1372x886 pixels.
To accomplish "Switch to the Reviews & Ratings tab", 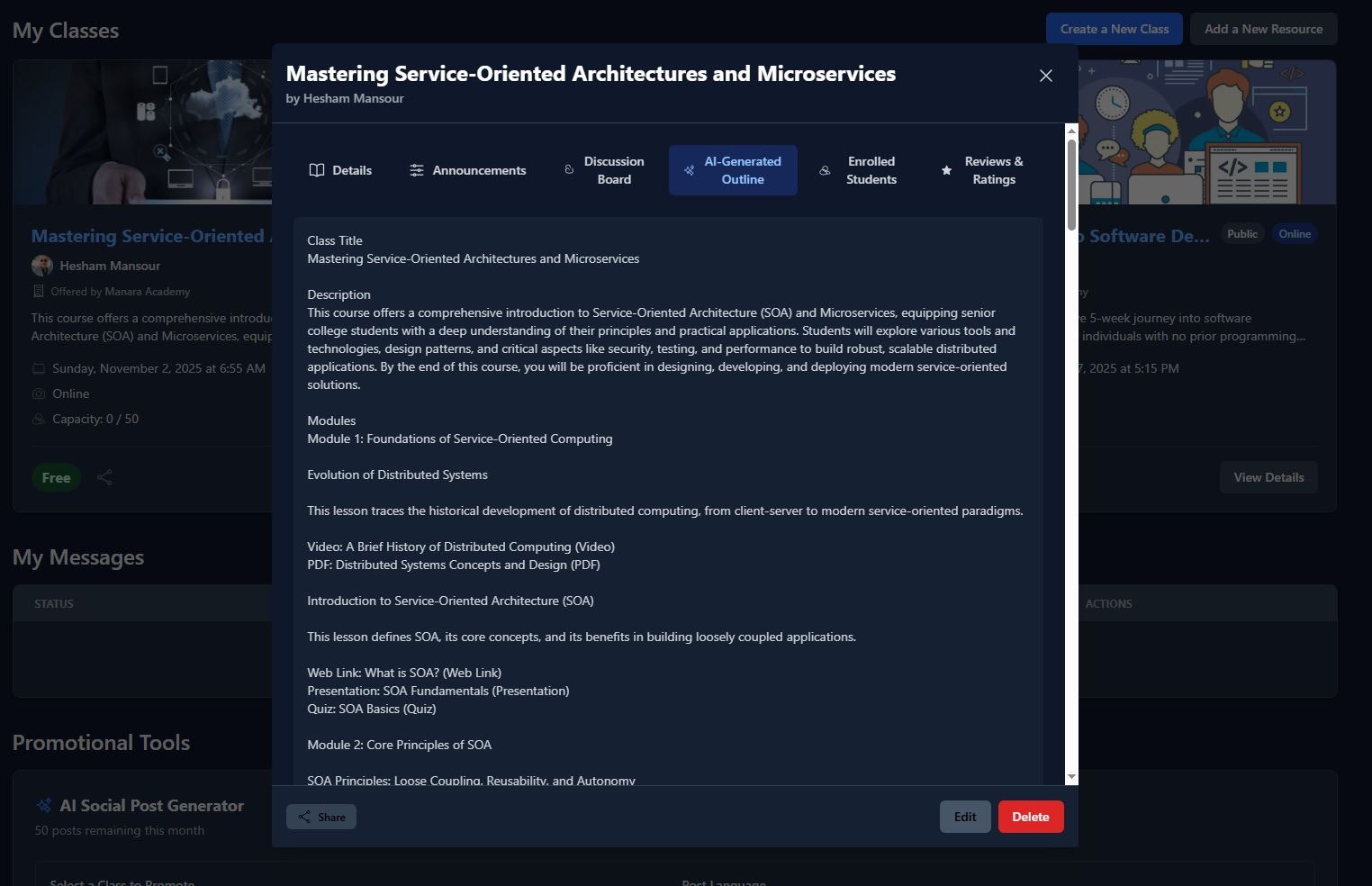I will click(x=986, y=169).
